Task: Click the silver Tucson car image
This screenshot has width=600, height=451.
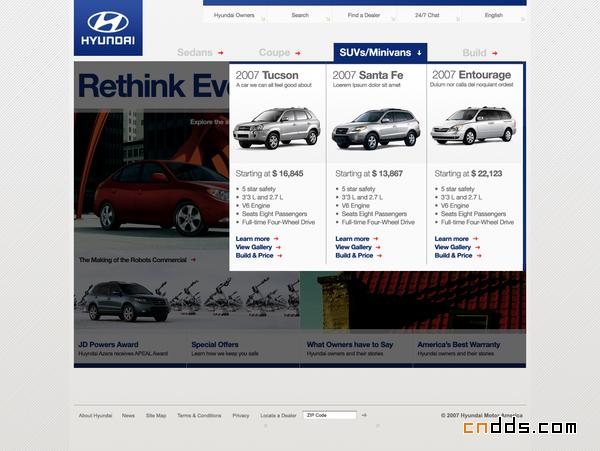Action: [x=277, y=128]
